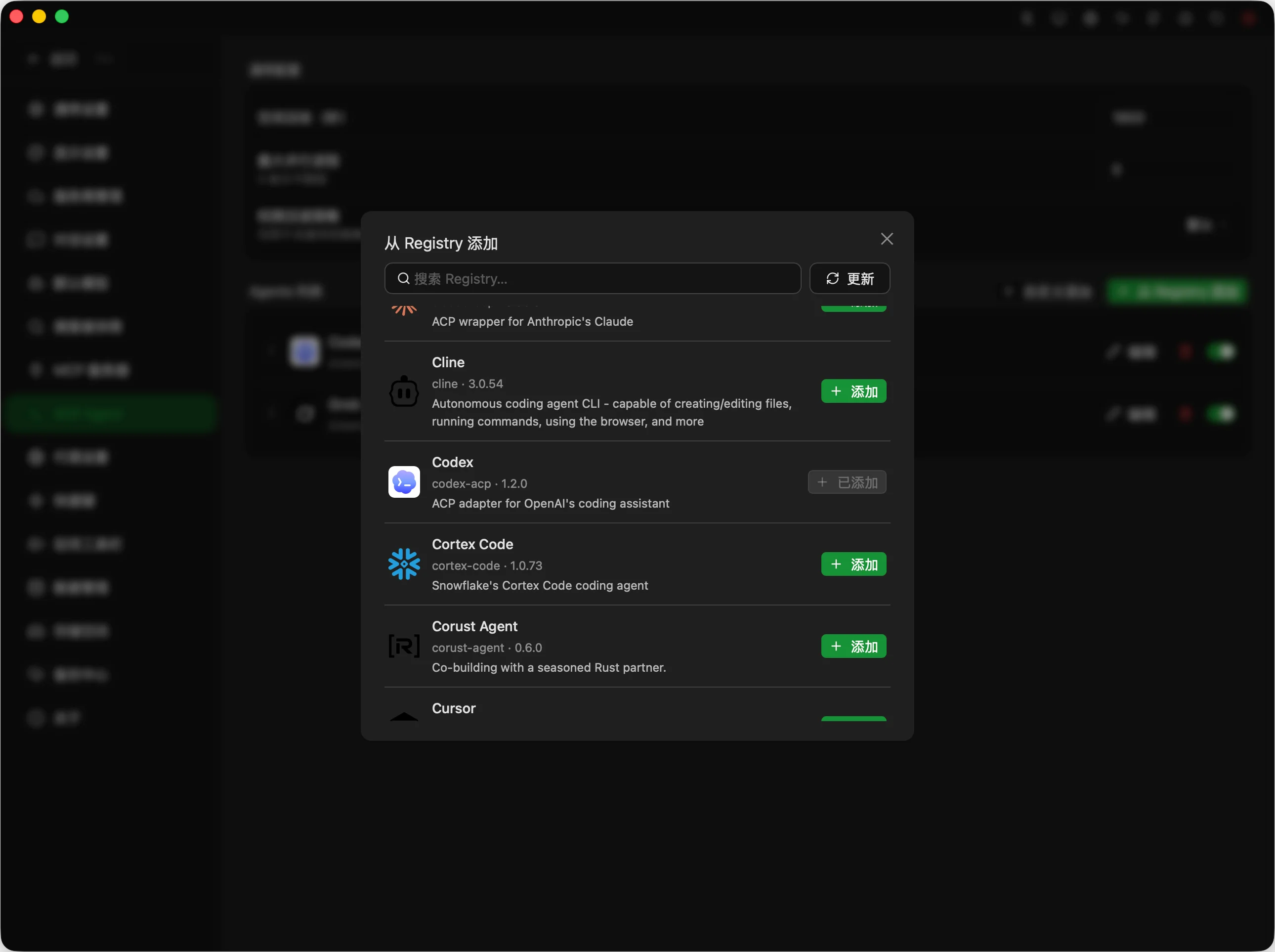Image resolution: width=1275 pixels, height=952 pixels.
Task: Click the "codex-acp · 1.2.0" version text
Action: point(479,483)
